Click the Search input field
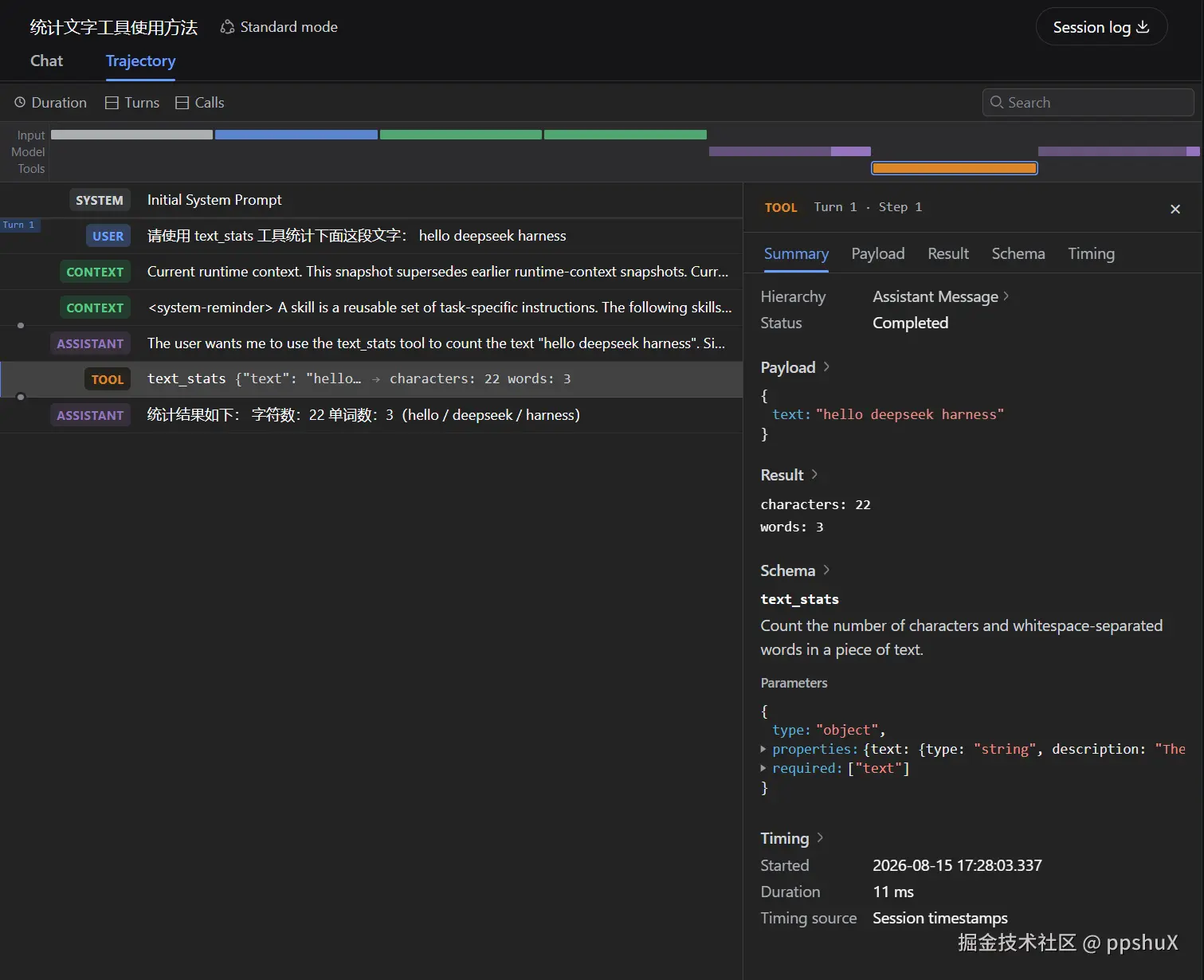This screenshot has width=1204, height=980. [1088, 103]
